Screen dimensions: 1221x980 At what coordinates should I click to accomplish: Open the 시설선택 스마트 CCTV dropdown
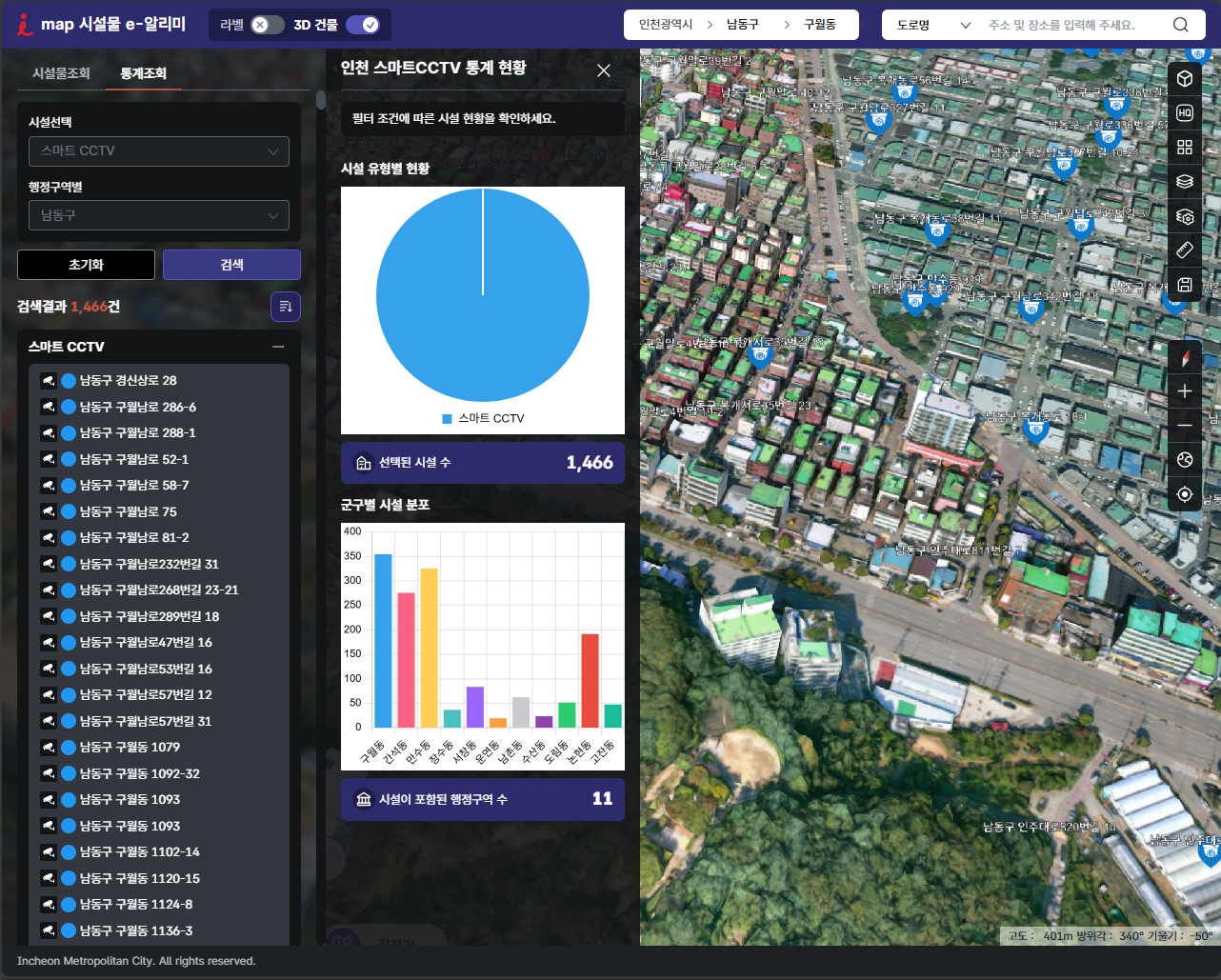coord(159,151)
